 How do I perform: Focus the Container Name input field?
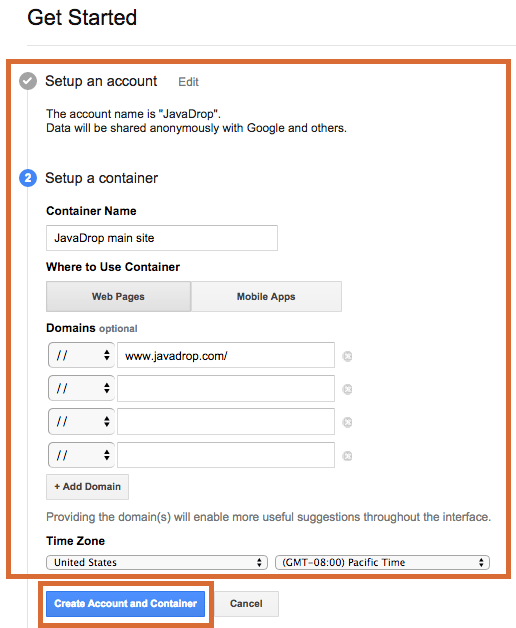click(x=162, y=238)
